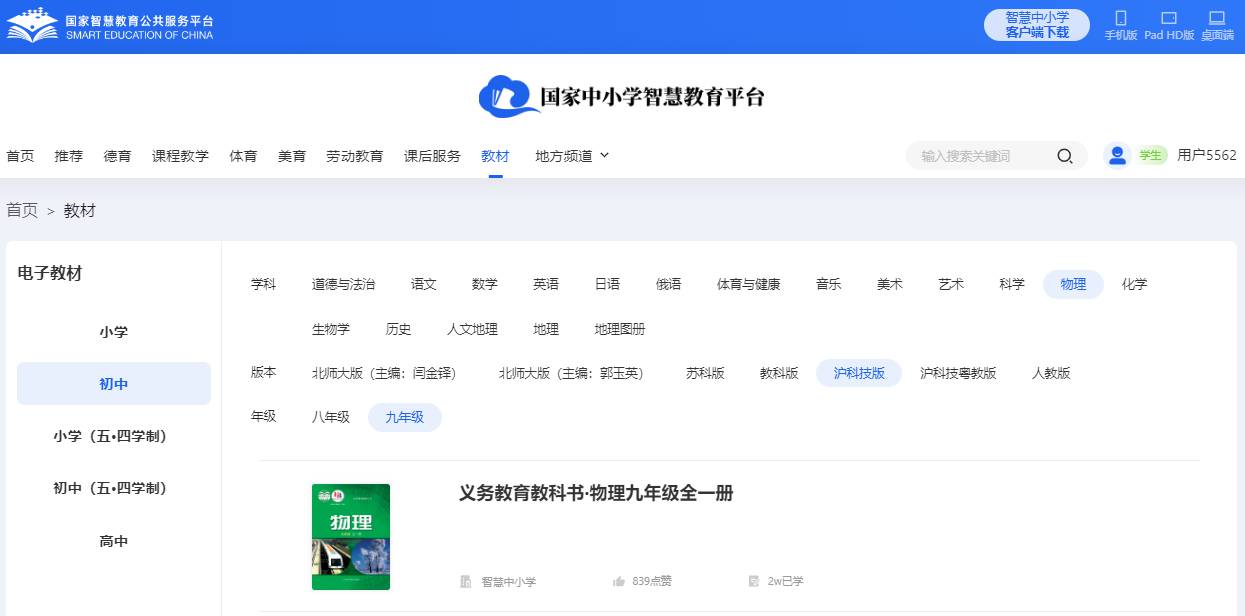This screenshot has height=616, width=1245.
Task: Filter by subject 科学
Action: point(1012,284)
